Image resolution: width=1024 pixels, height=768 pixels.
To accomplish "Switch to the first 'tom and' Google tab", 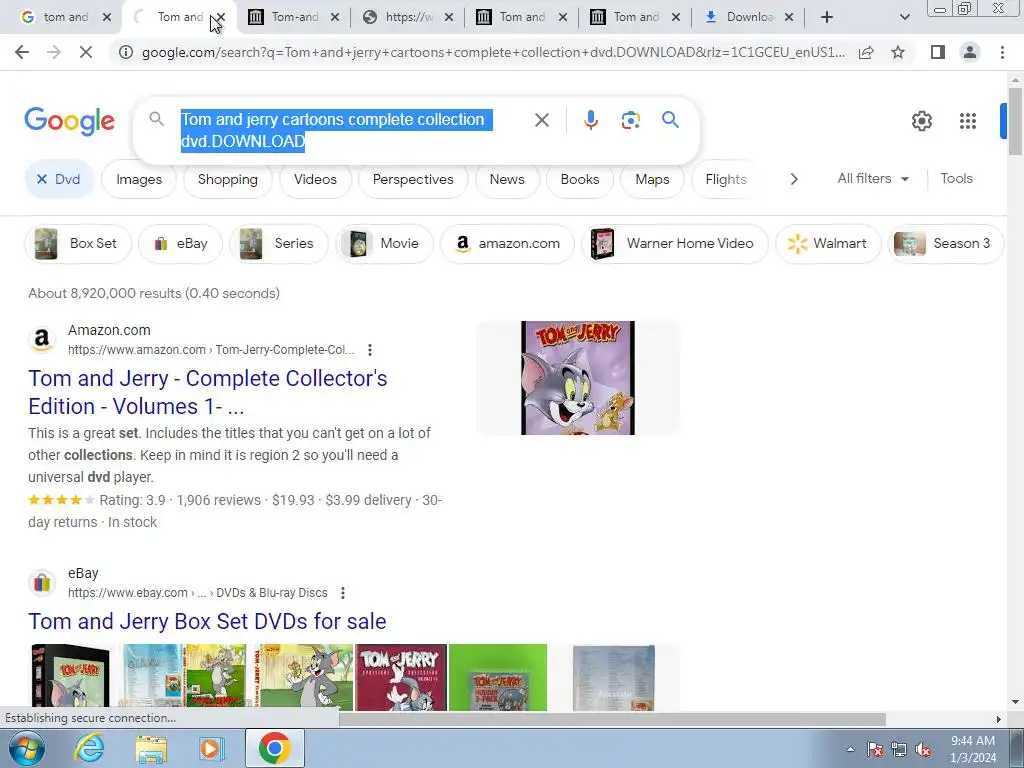I will tap(65, 17).
